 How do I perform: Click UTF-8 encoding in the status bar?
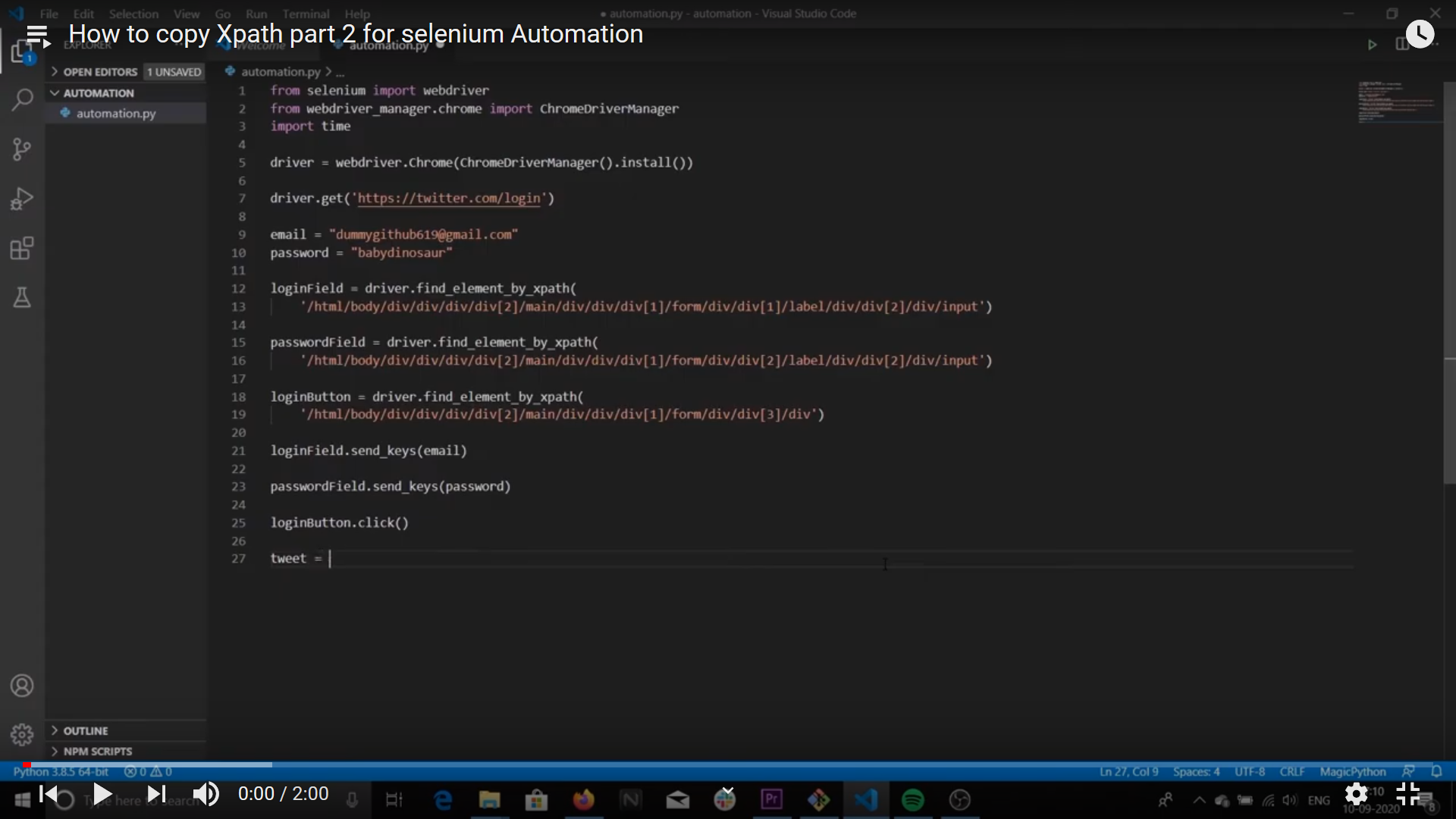(1250, 771)
